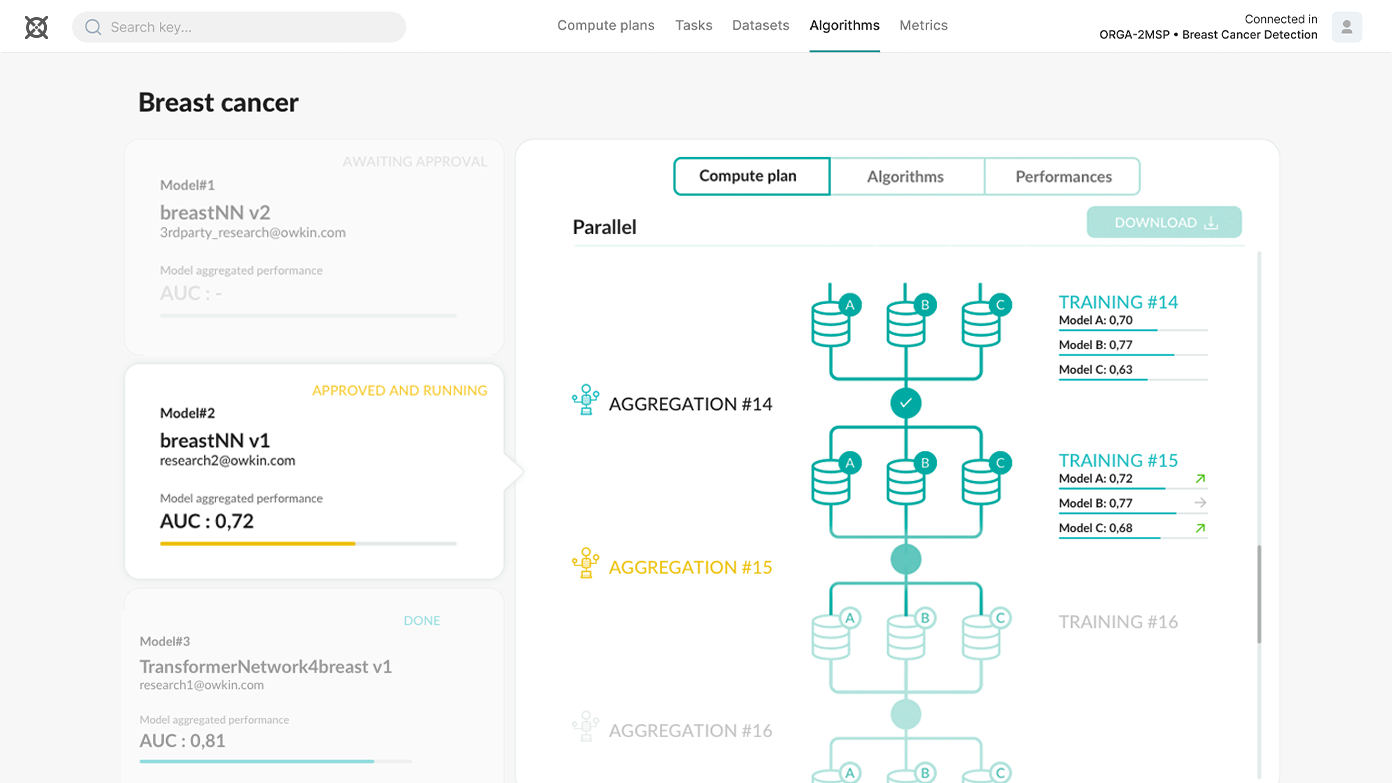
Task: Click the Model B: 0,77 text under Training #15
Action: [x=1096, y=503]
